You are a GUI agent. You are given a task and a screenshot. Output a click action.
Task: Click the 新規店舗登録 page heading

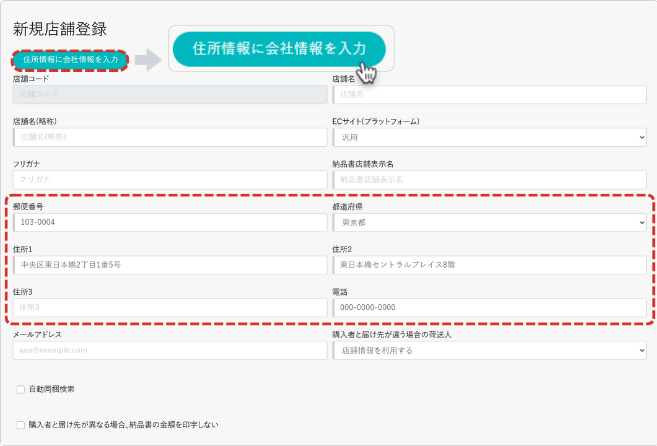click(x=60, y=29)
